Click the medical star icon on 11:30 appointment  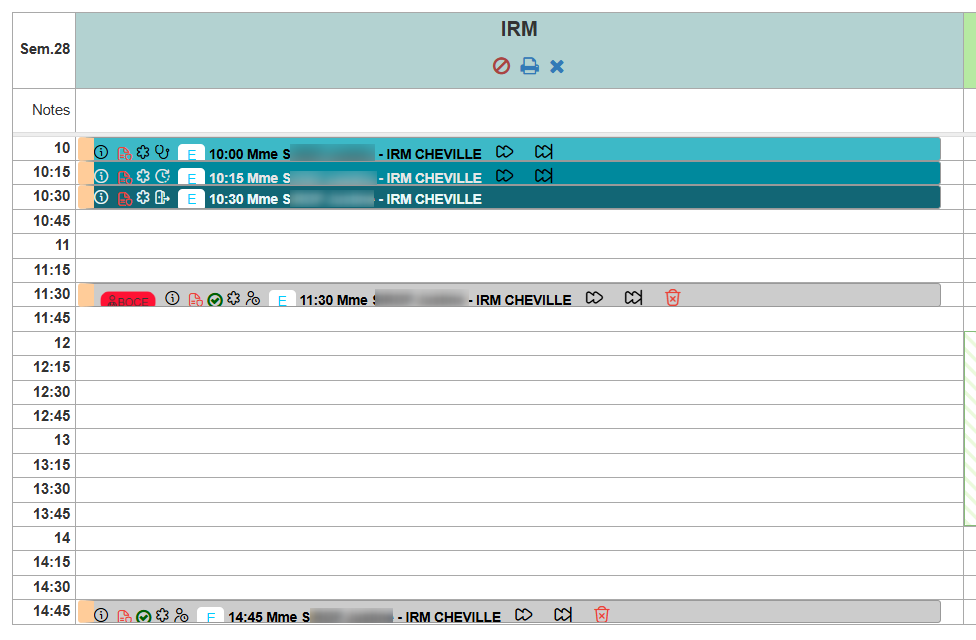[233, 298]
